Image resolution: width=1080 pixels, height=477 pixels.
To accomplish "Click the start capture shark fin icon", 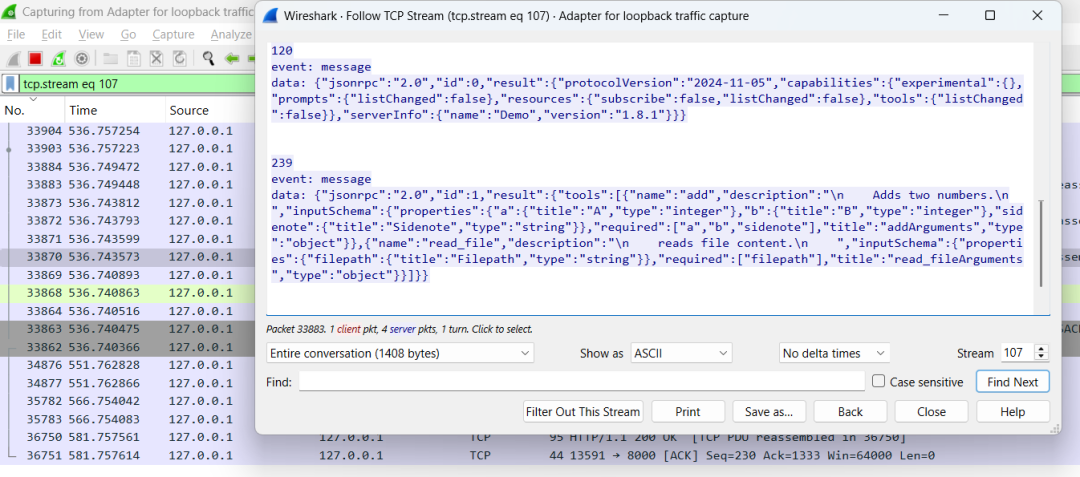I will tap(12, 59).
